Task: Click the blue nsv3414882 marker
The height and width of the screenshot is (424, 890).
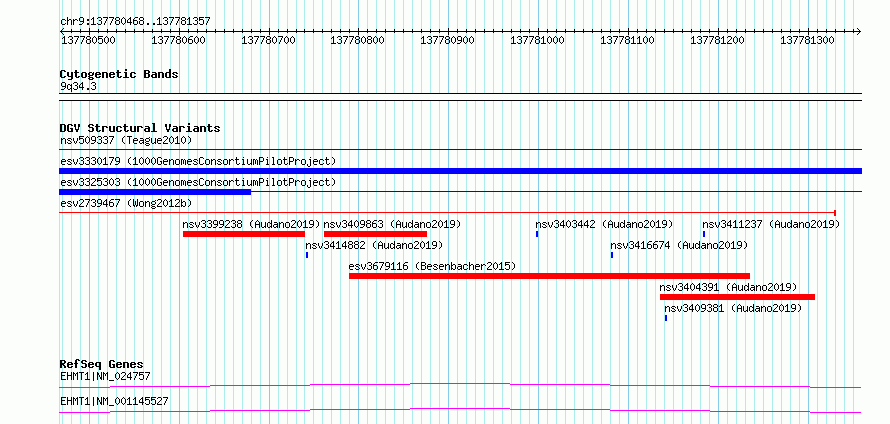Action: point(307,255)
